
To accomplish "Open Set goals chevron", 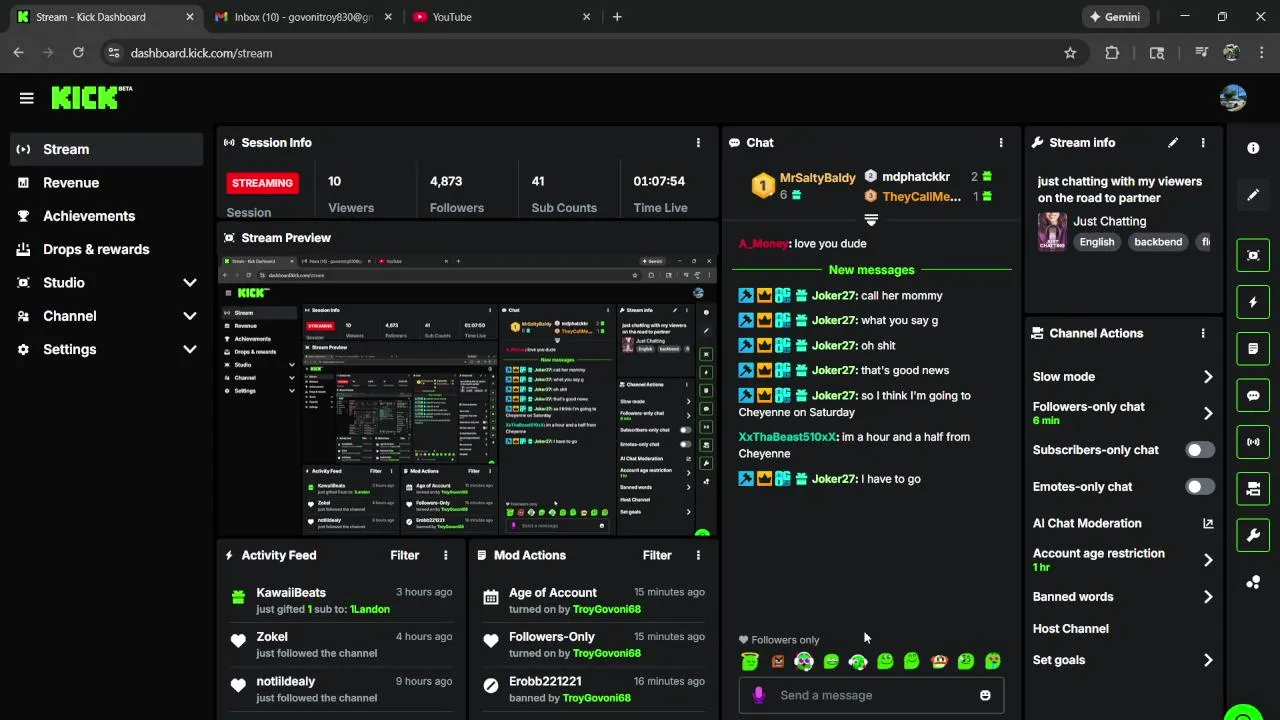I will 1208,660.
